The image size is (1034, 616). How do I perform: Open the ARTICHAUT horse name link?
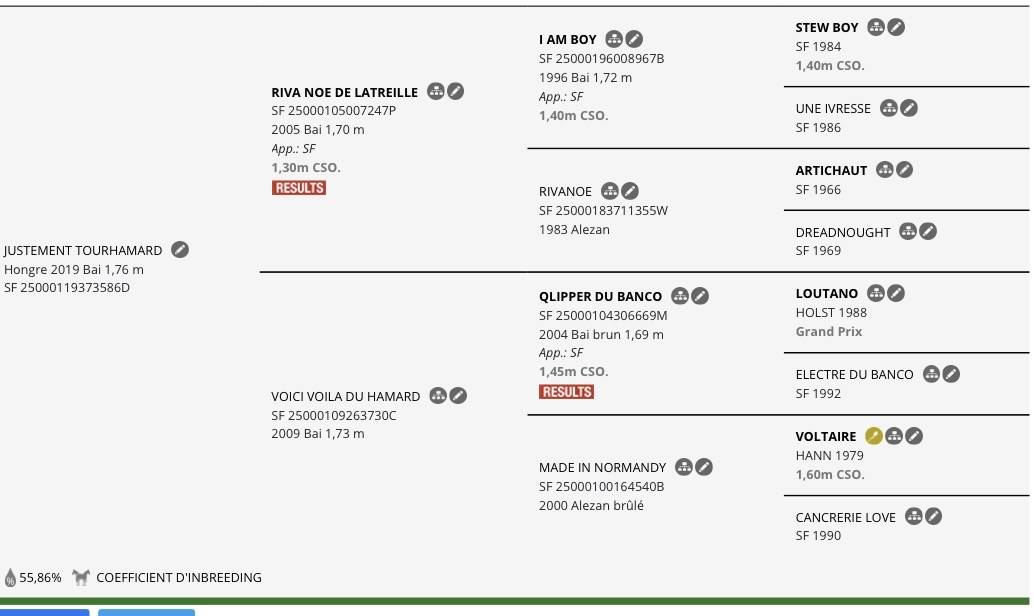pyautogui.click(x=831, y=170)
